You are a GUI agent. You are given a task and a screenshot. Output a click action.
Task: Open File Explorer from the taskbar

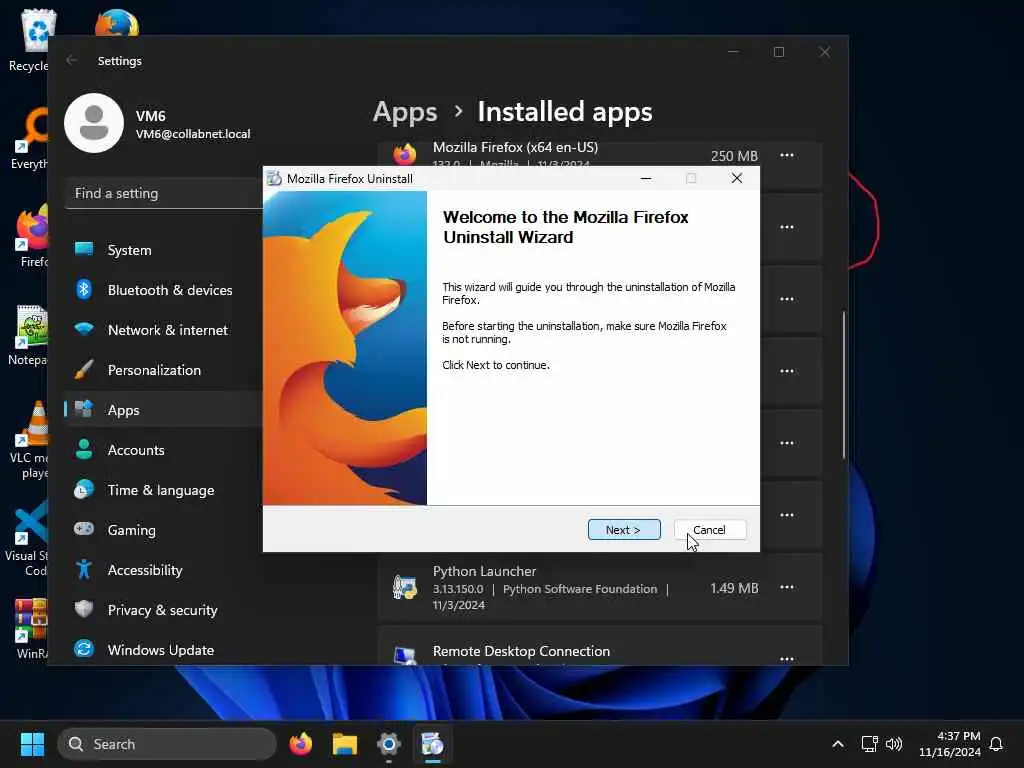345,744
